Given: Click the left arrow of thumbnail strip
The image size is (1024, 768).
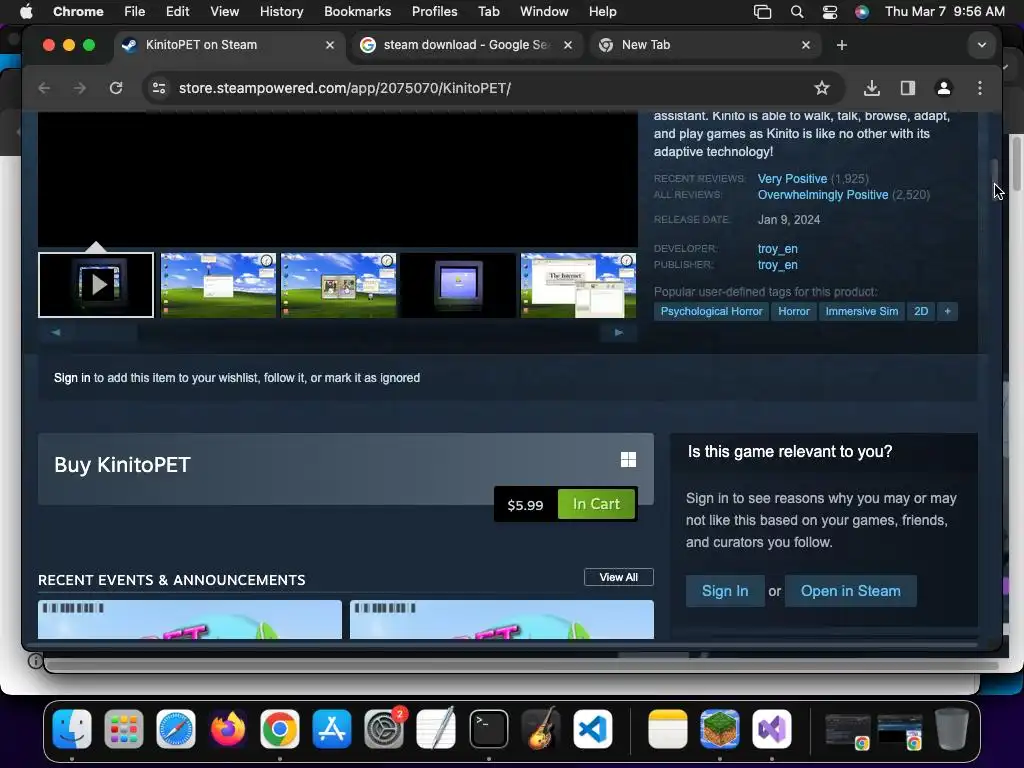Looking at the screenshot, I should [56, 332].
